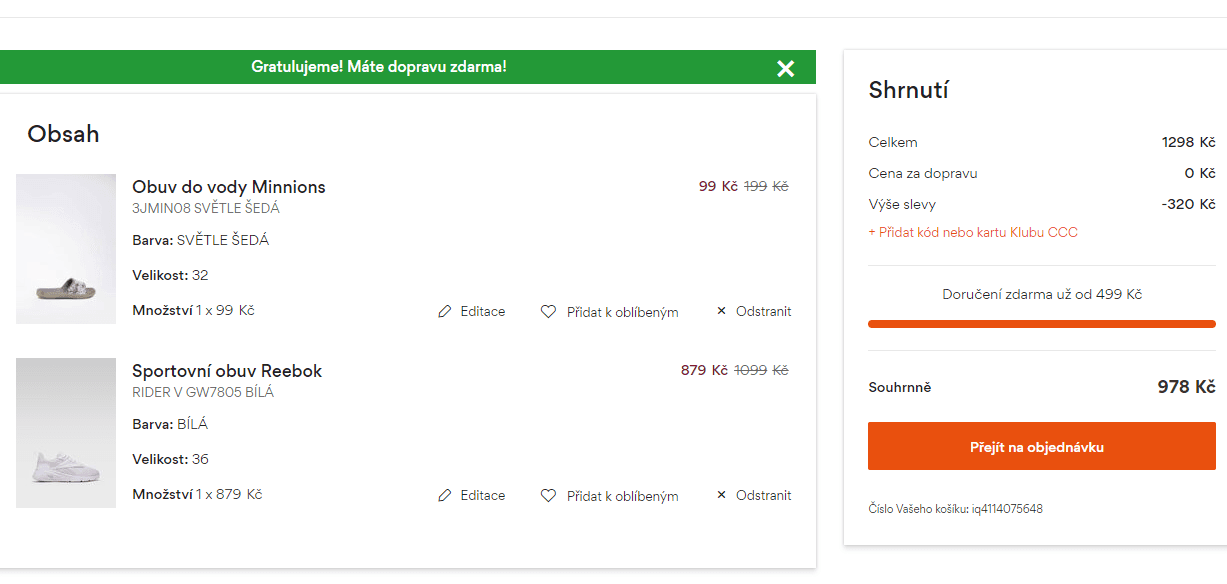Open Minnions water shoe thumbnail image

click(66, 249)
